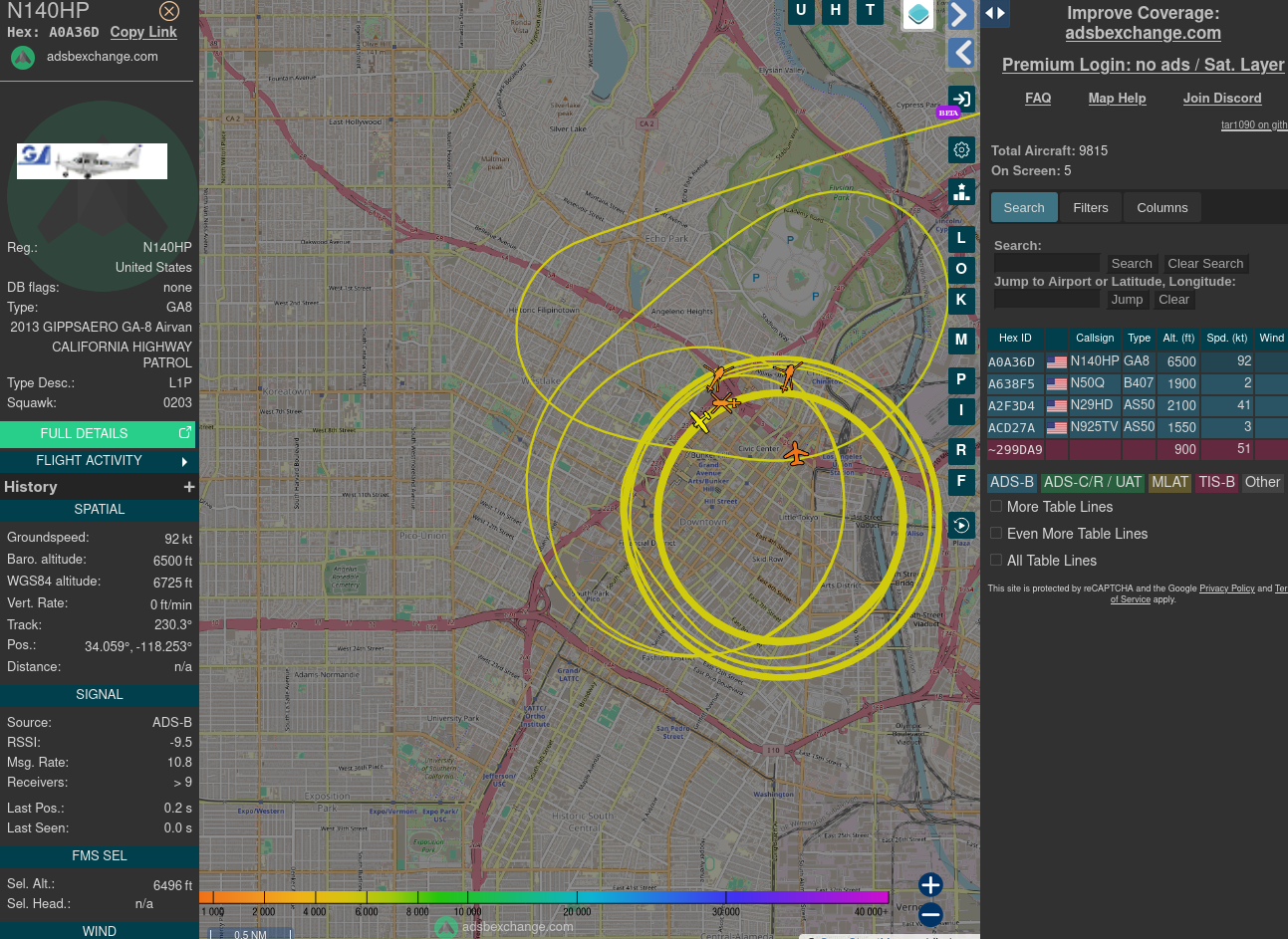The height and width of the screenshot is (939, 1288).
Task: Open the FULL DETAILS external link icon
Action: [x=184, y=433]
